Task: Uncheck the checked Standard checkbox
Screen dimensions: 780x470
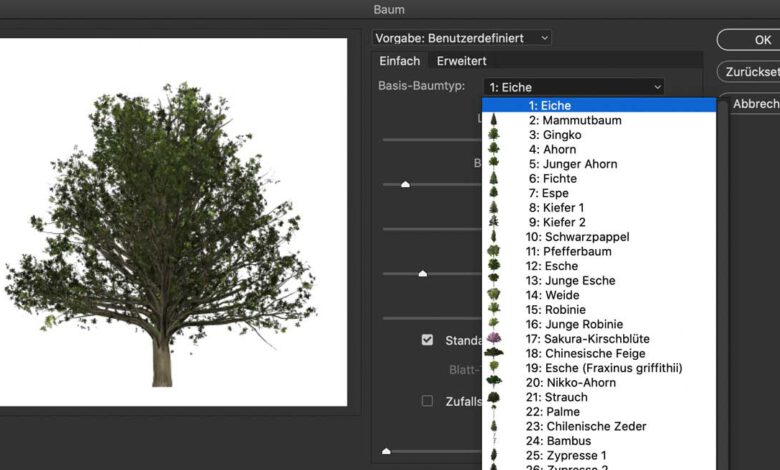Action: (x=427, y=340)
